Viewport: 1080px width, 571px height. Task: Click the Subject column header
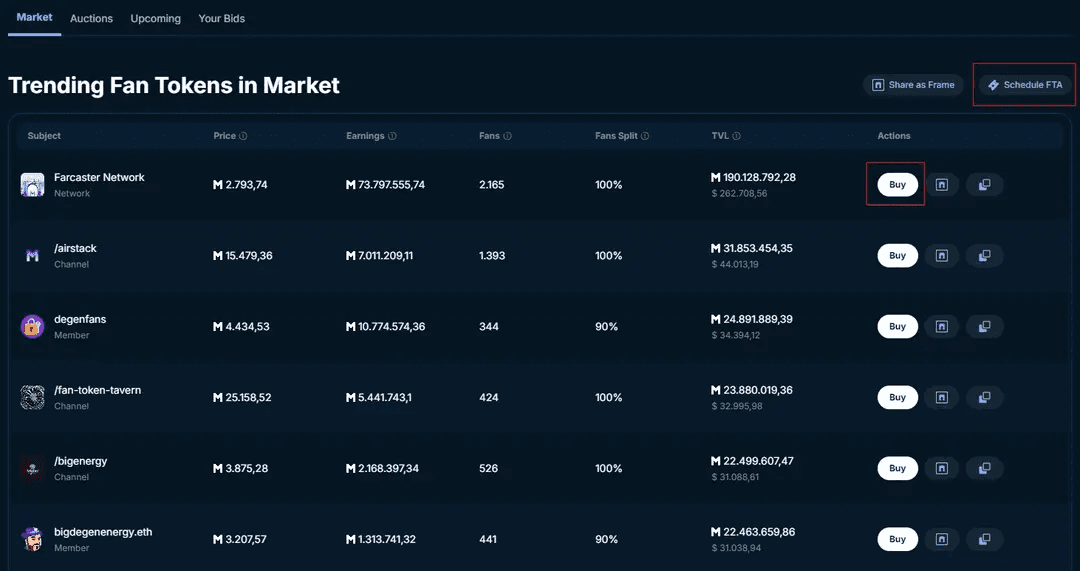click(44, 136)
